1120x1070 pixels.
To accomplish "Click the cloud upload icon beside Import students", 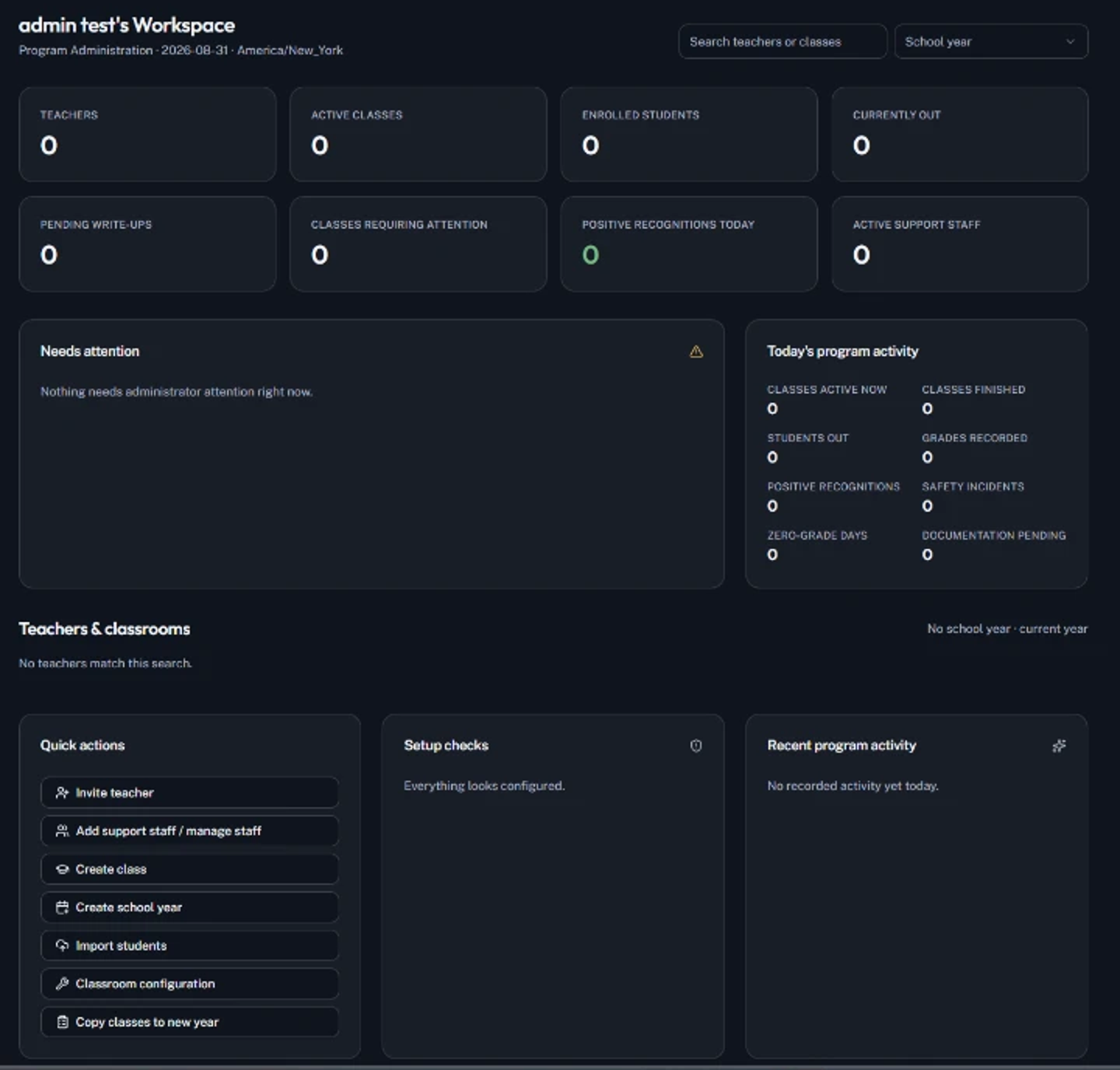I will 62,946.
